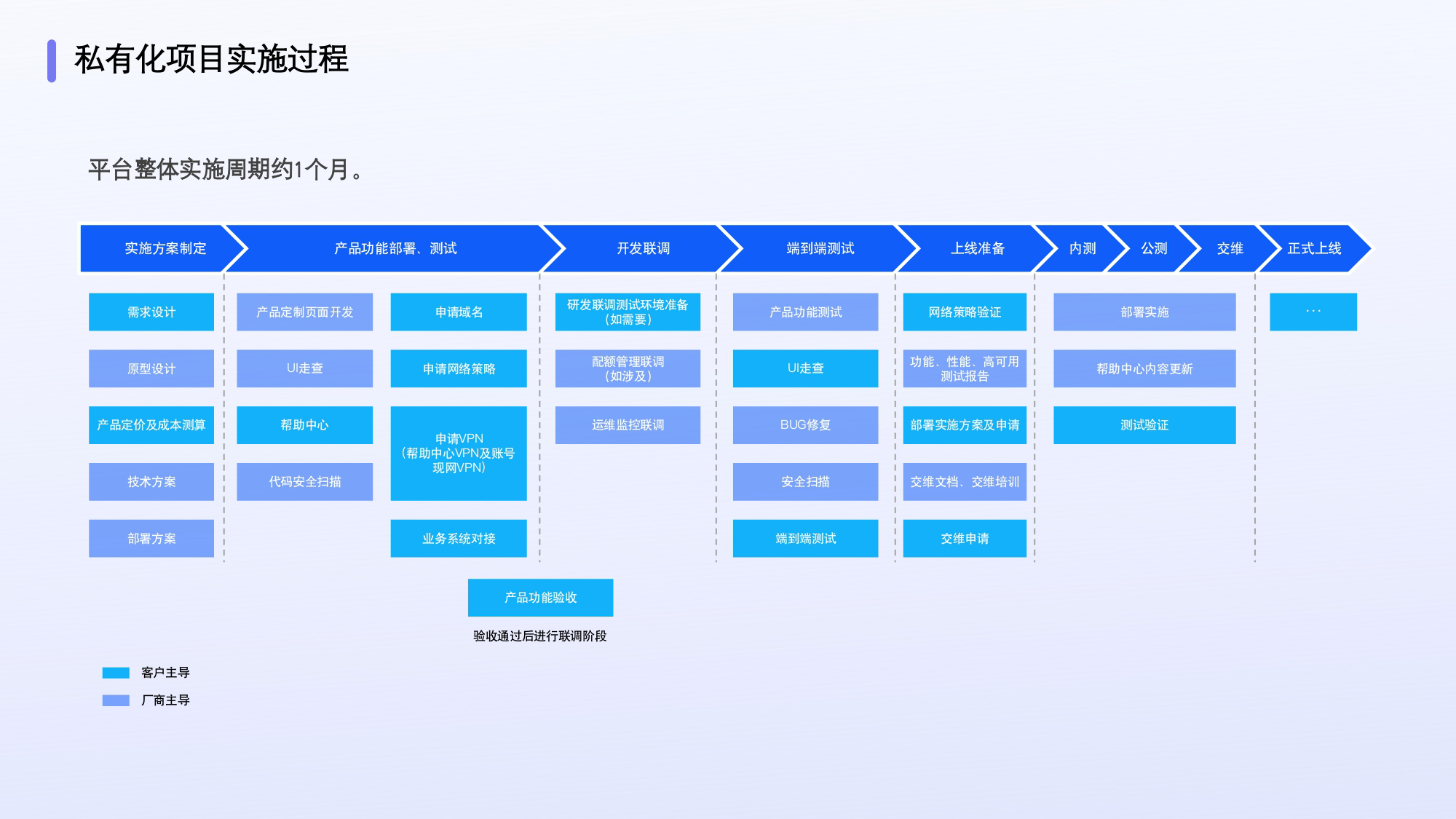
Task: Select the 申请网络策略 box
Action: (x=459, y=368)
